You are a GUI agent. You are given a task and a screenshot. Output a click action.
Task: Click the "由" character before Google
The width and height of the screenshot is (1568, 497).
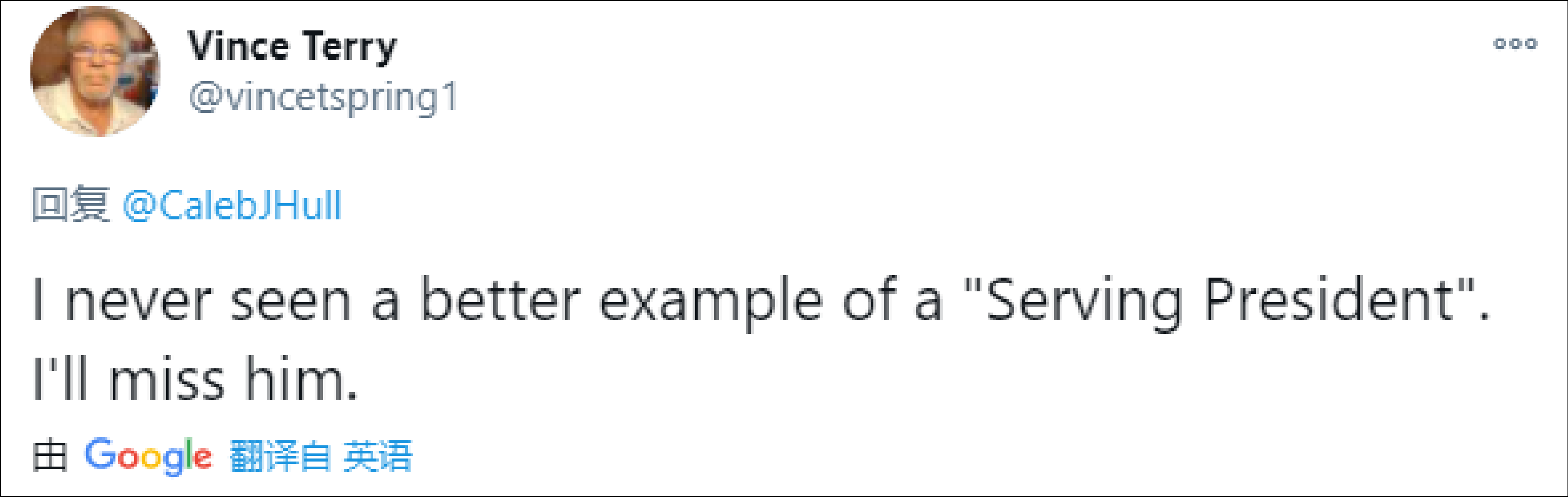pyautogui.click(x=49, y=456)
